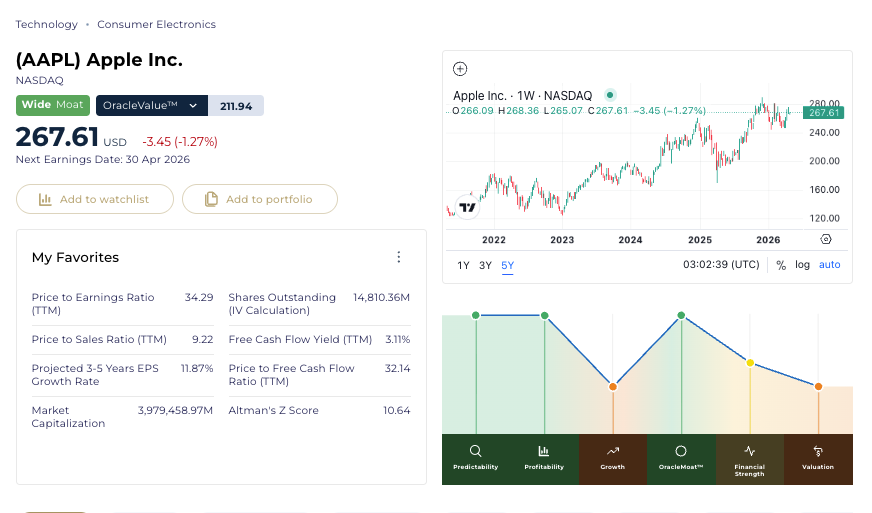
Task: Click the TradingView logo on the chart
Action: [x=466, y=207]
